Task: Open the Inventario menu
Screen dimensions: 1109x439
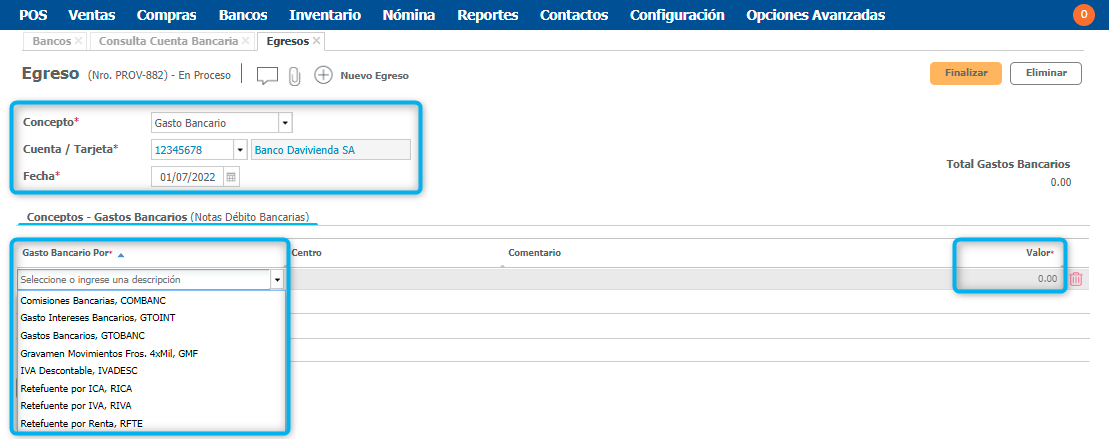Action: point(325,15)
